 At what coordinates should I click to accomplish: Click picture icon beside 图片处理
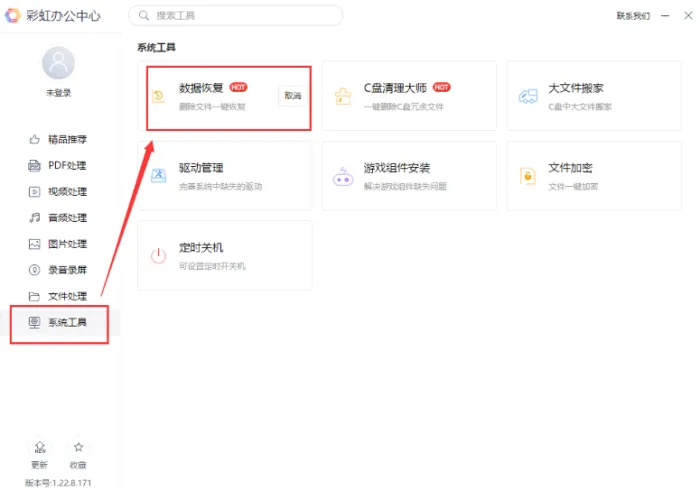pyautogui.click(x=34, y=244)
